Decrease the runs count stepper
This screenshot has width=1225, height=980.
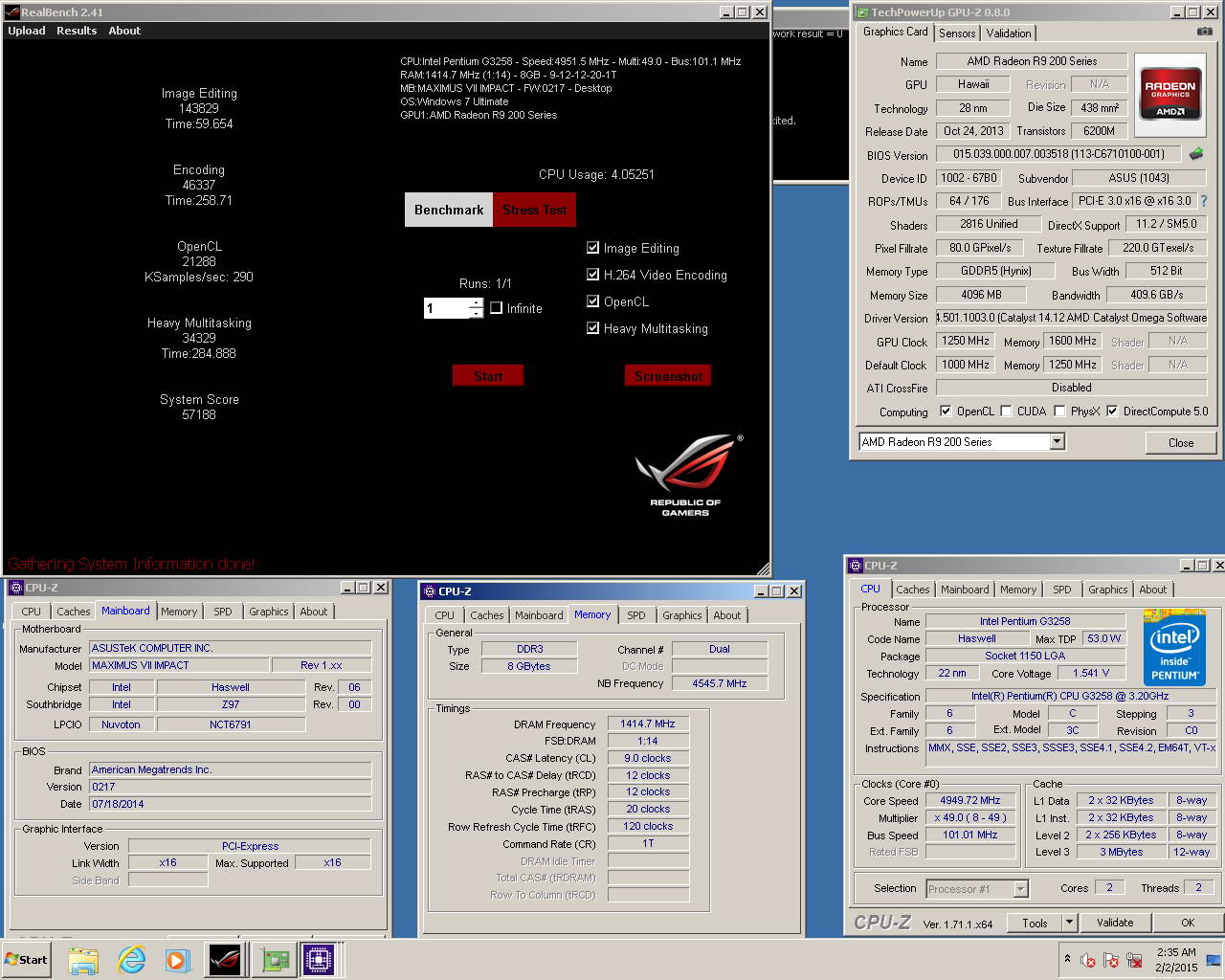pyautogui.click(x=476, y=313)
